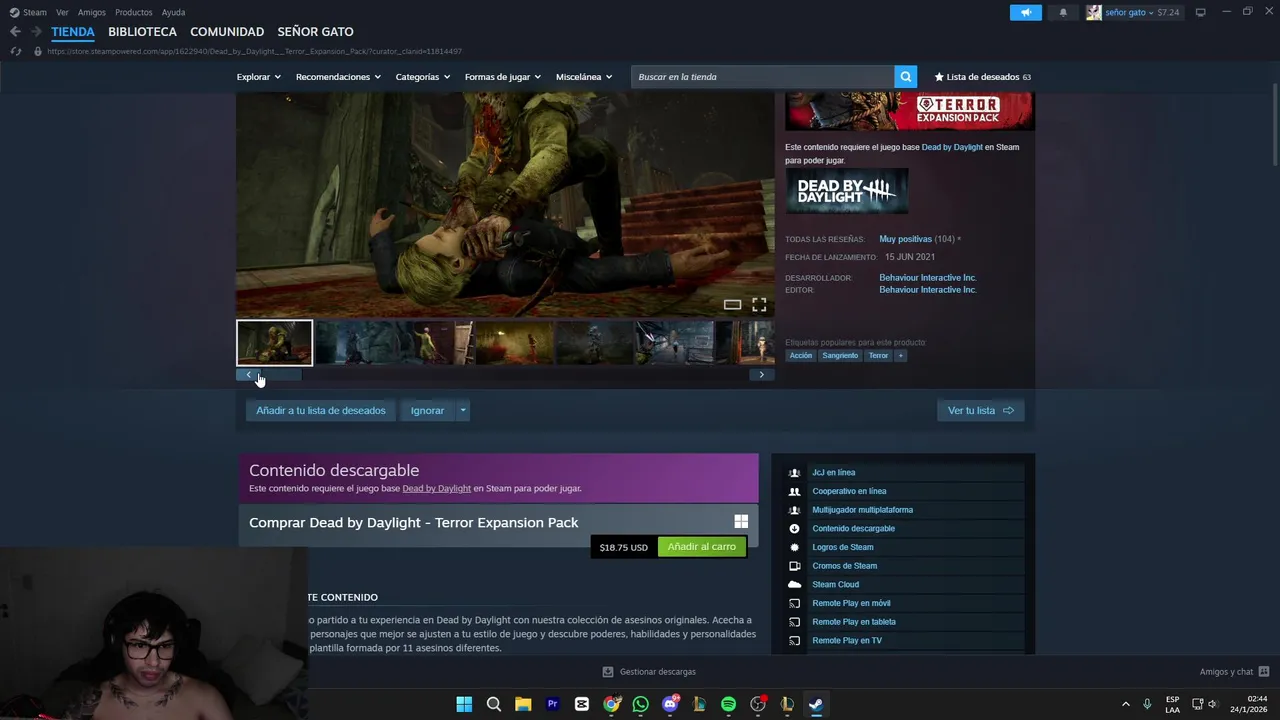Switch to the COMUNIDAD tab
1280x720 pixels.
[x=227, y=31]
